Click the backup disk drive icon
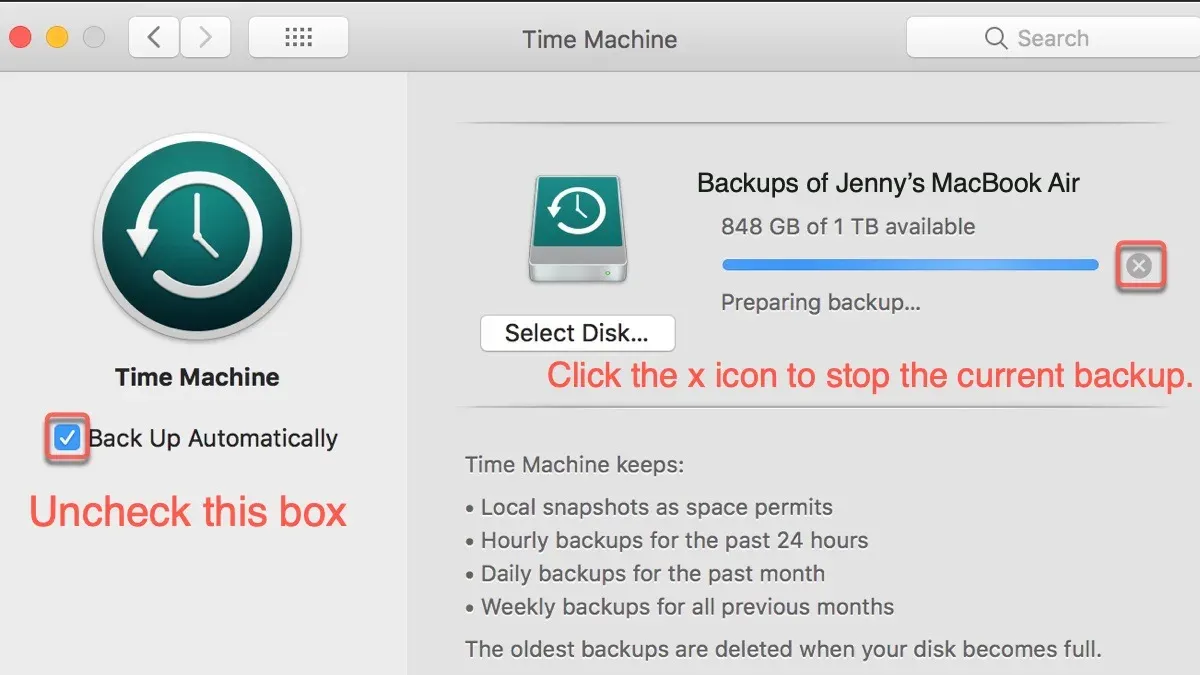The height and width of the screenshot is (675, 1200). (x=578, y=229)
